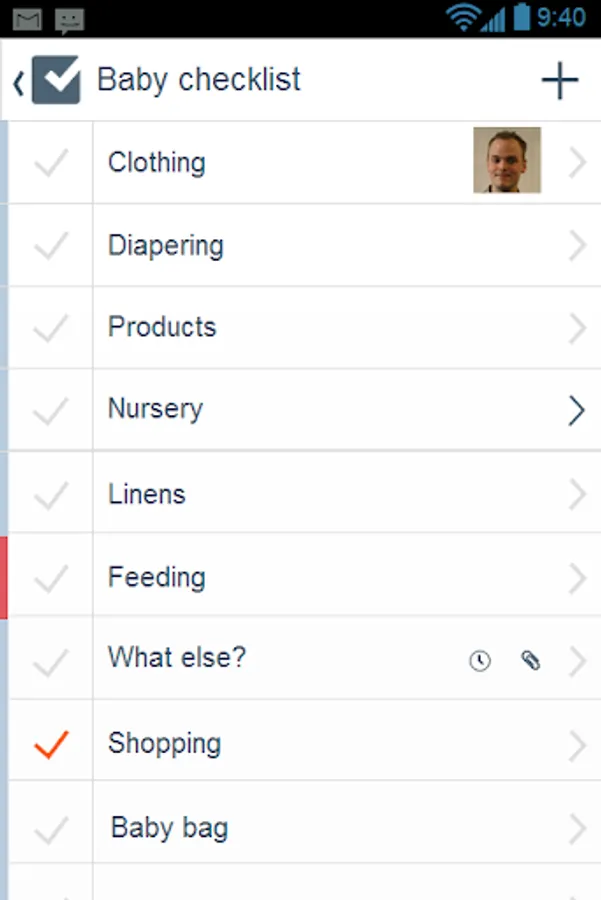The height and width of the screenshot is (900, 601).
Task: Check off the Clothing item
Action: (x=50, y=163)
